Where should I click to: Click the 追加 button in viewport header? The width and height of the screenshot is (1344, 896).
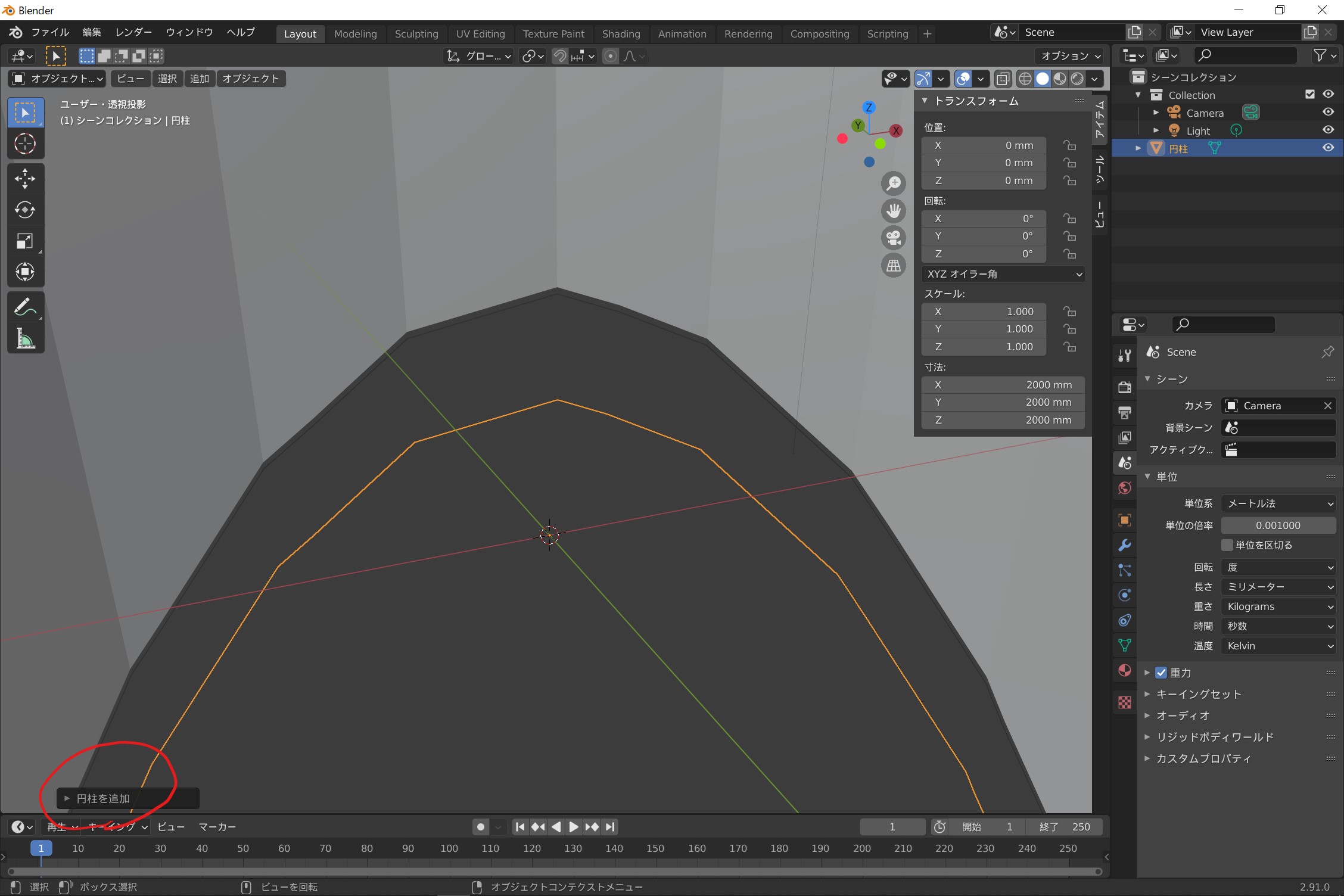(x=199, y=79)
